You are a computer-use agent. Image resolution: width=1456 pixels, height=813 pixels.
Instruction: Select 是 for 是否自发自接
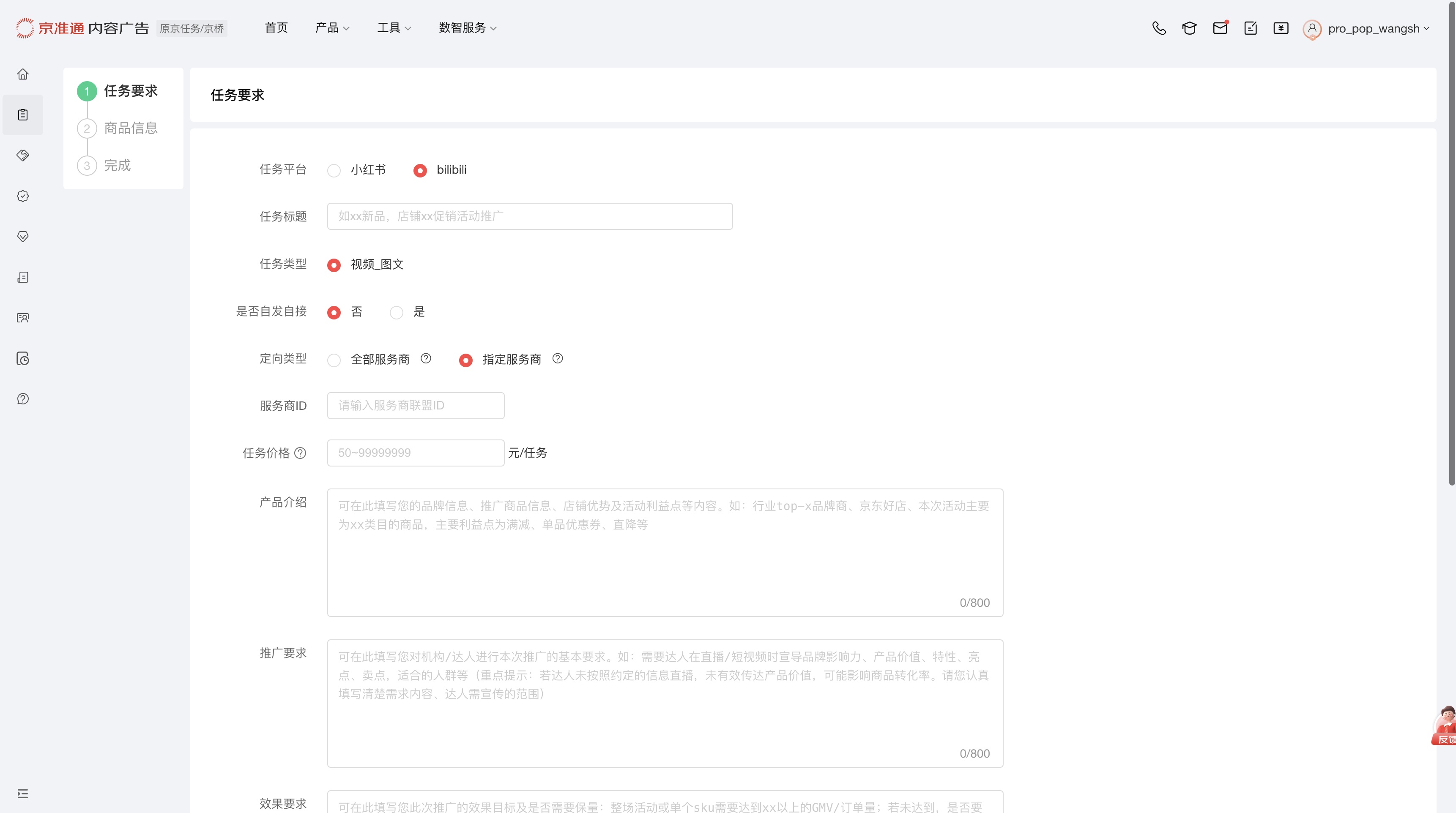point(397,312)
